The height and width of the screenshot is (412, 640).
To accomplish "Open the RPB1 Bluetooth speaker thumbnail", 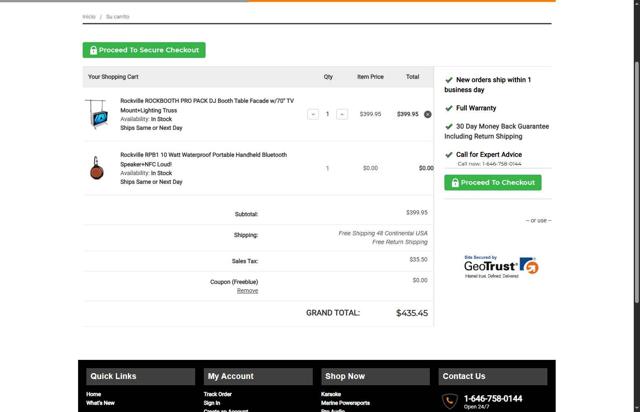I will pyautogui.click(x=97, y=168).
